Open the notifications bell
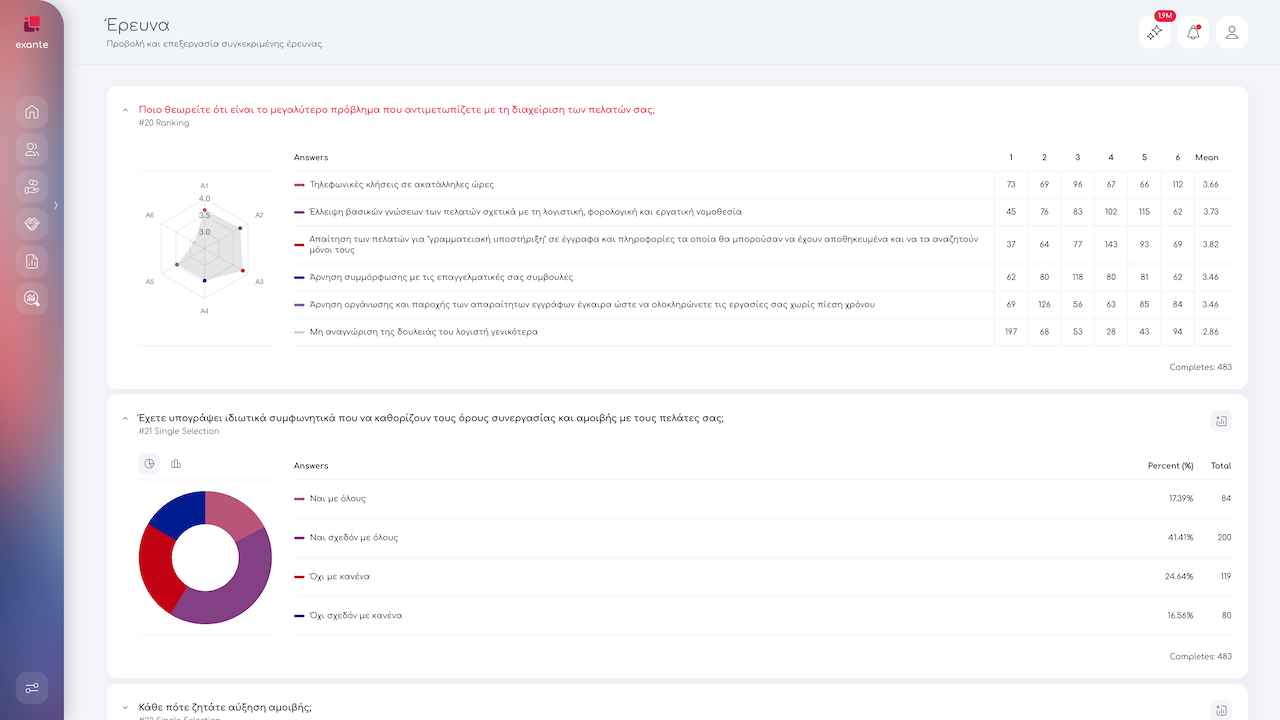This screenshot has height=720, width=1280. (1193, 33)
